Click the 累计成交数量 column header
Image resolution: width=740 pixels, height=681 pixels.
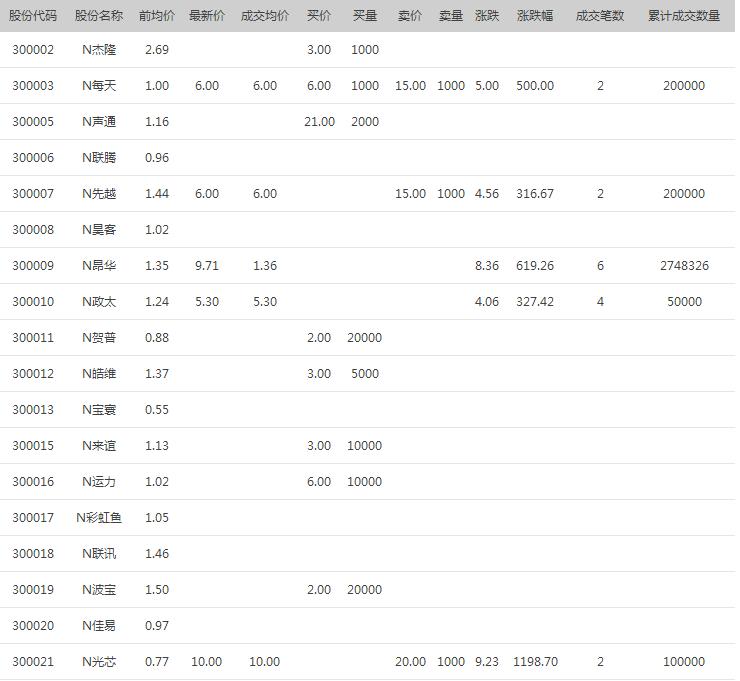point(684,16)
